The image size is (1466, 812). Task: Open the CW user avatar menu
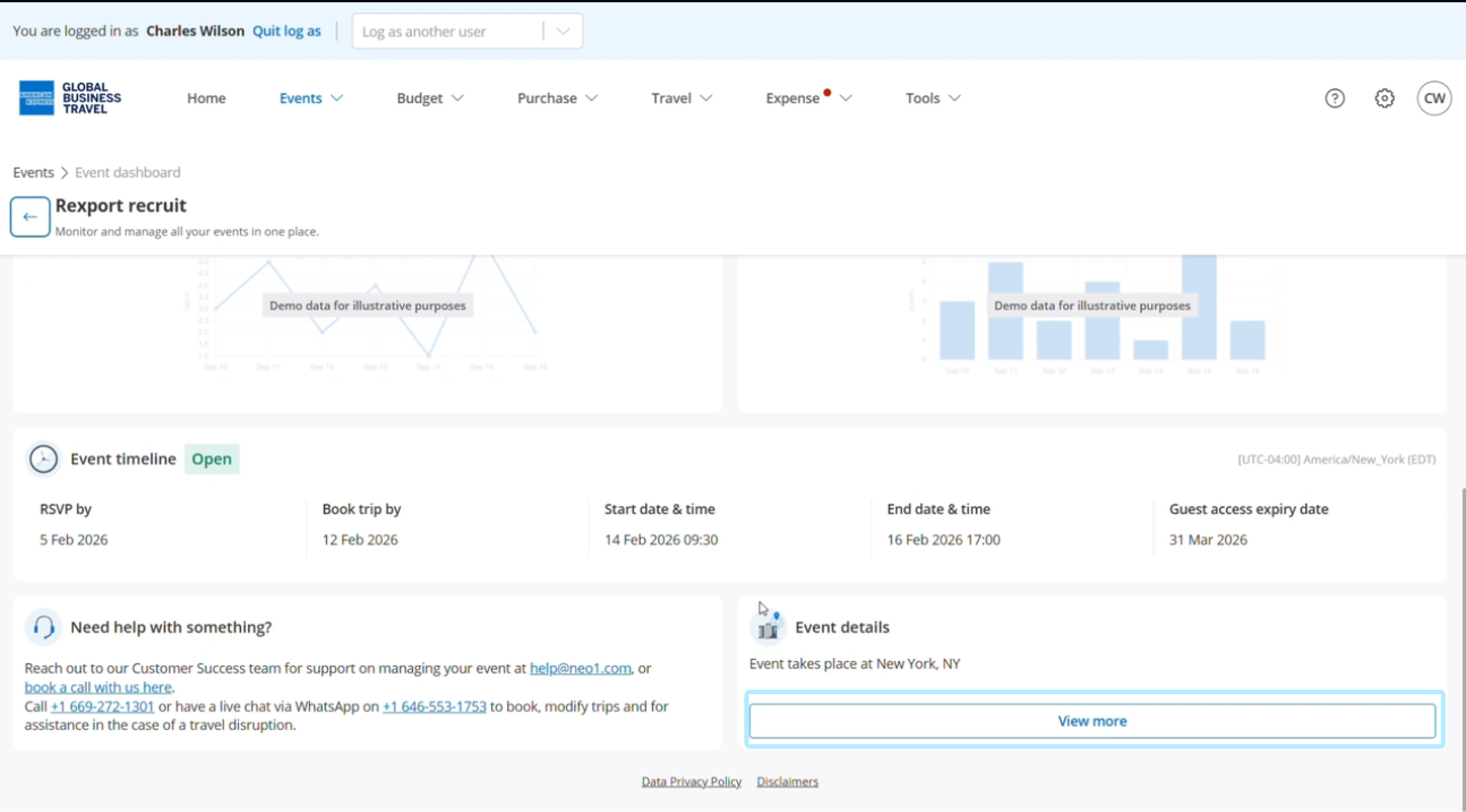click(1434, 98)
